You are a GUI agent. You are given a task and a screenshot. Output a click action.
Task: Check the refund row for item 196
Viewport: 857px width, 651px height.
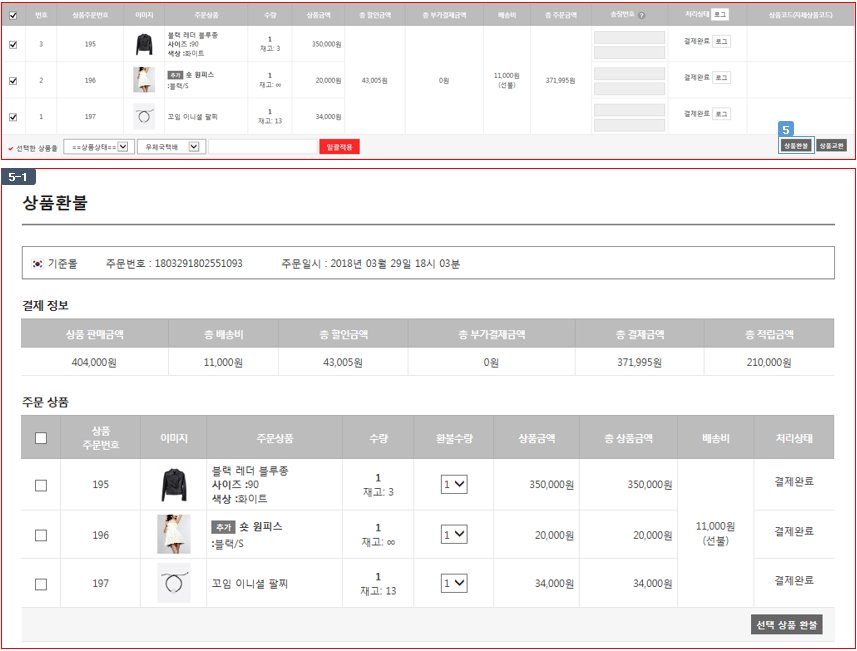coord(41,535)
